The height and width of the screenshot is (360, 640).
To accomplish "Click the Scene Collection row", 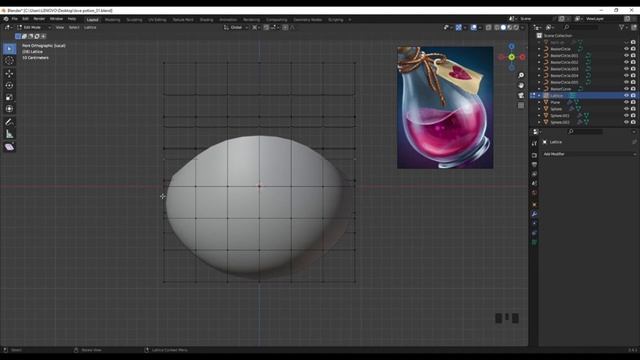I will (584, 36).
